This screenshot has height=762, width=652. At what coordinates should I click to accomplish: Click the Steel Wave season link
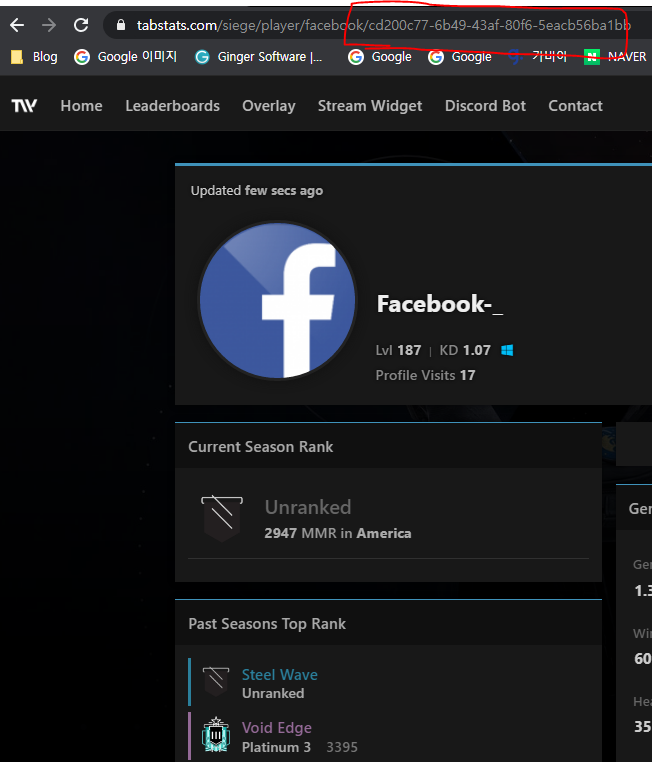[x=280, y=675]
